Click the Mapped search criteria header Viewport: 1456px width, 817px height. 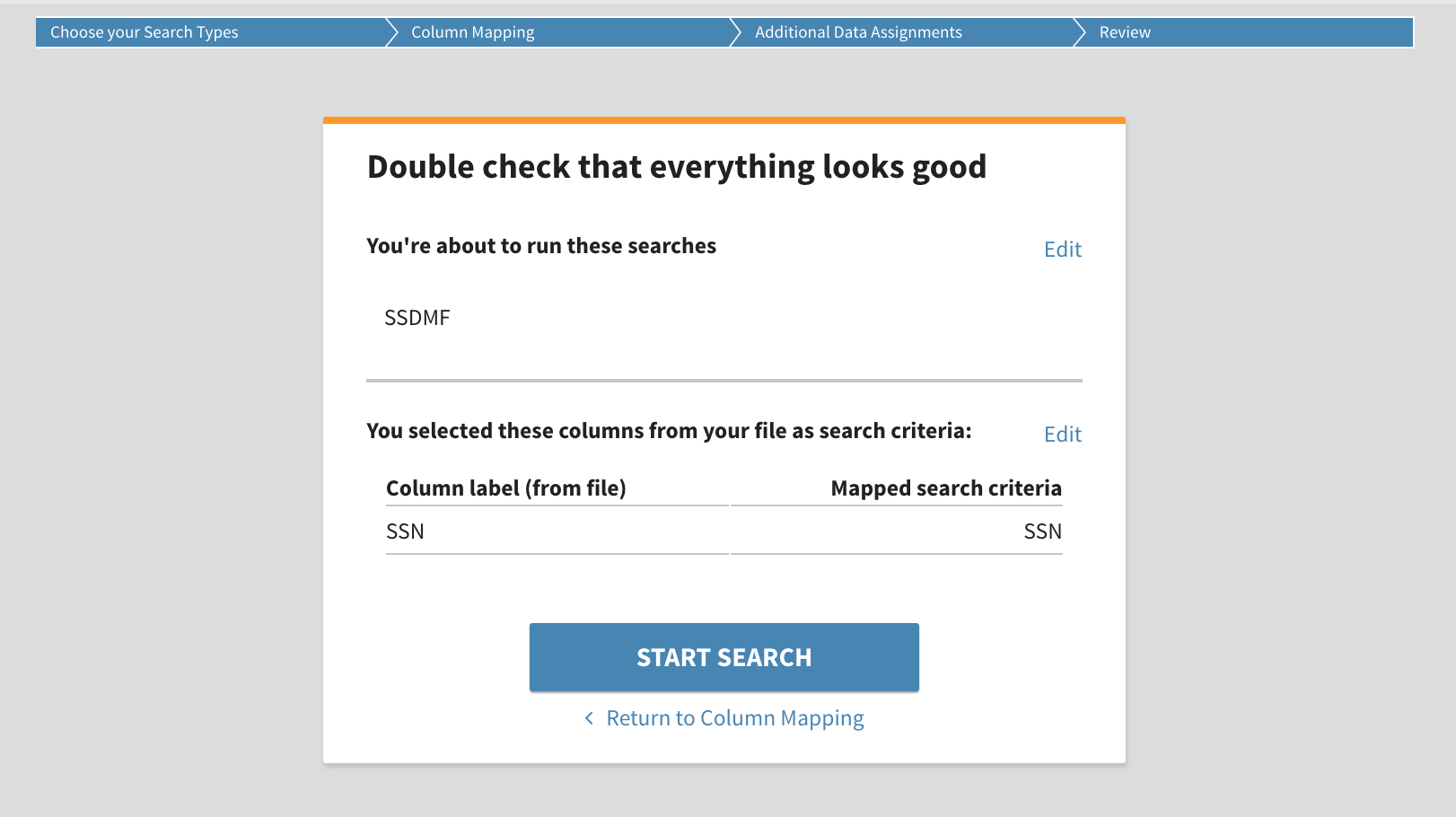coord(946,488)
